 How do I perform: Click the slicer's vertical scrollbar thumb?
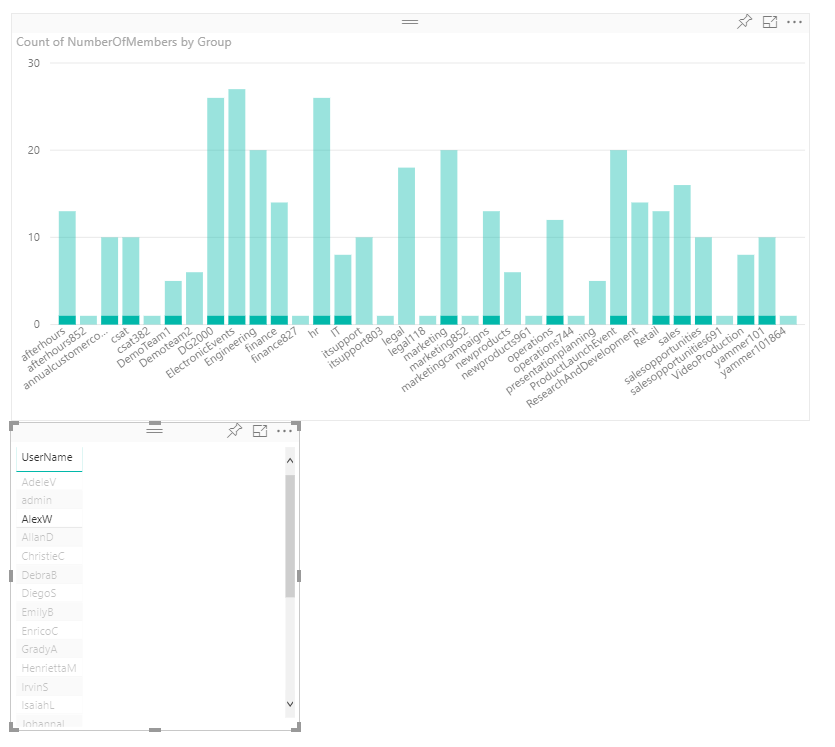(290, 535)
